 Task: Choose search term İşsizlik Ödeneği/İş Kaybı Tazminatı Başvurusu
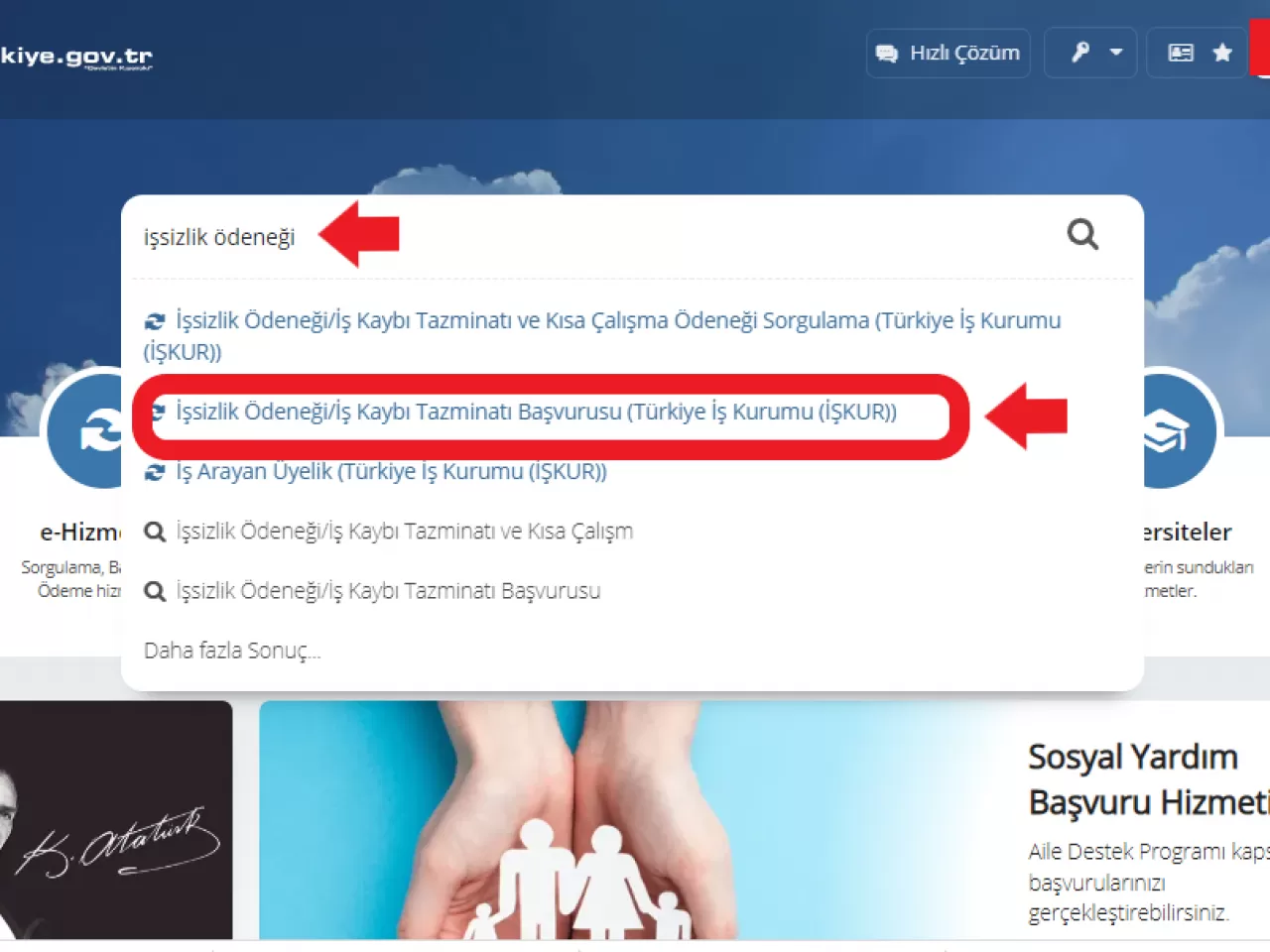[372, 590]
